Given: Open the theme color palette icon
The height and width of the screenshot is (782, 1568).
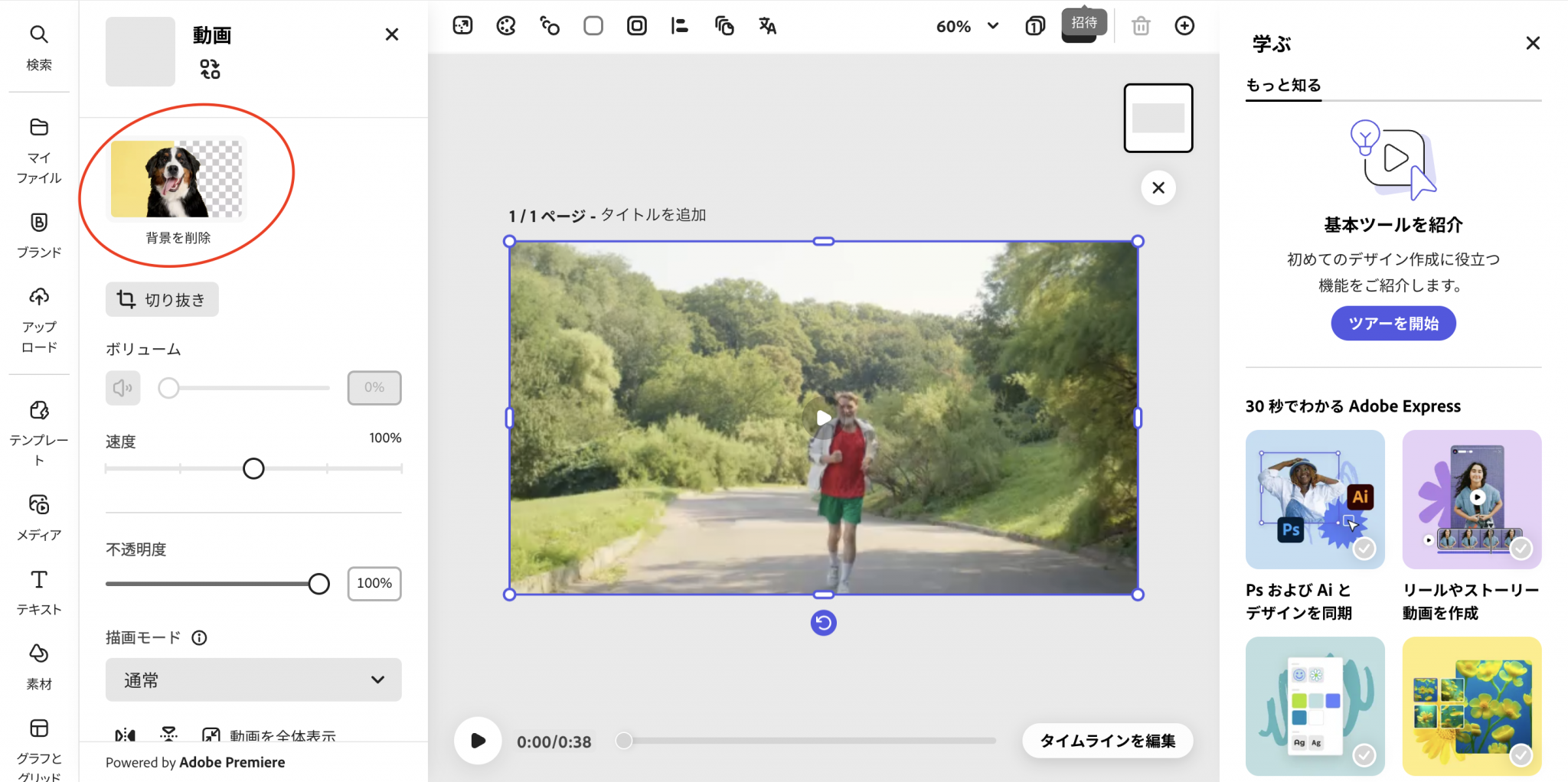Looking at the screenshot, I should [x=506, y=26].
